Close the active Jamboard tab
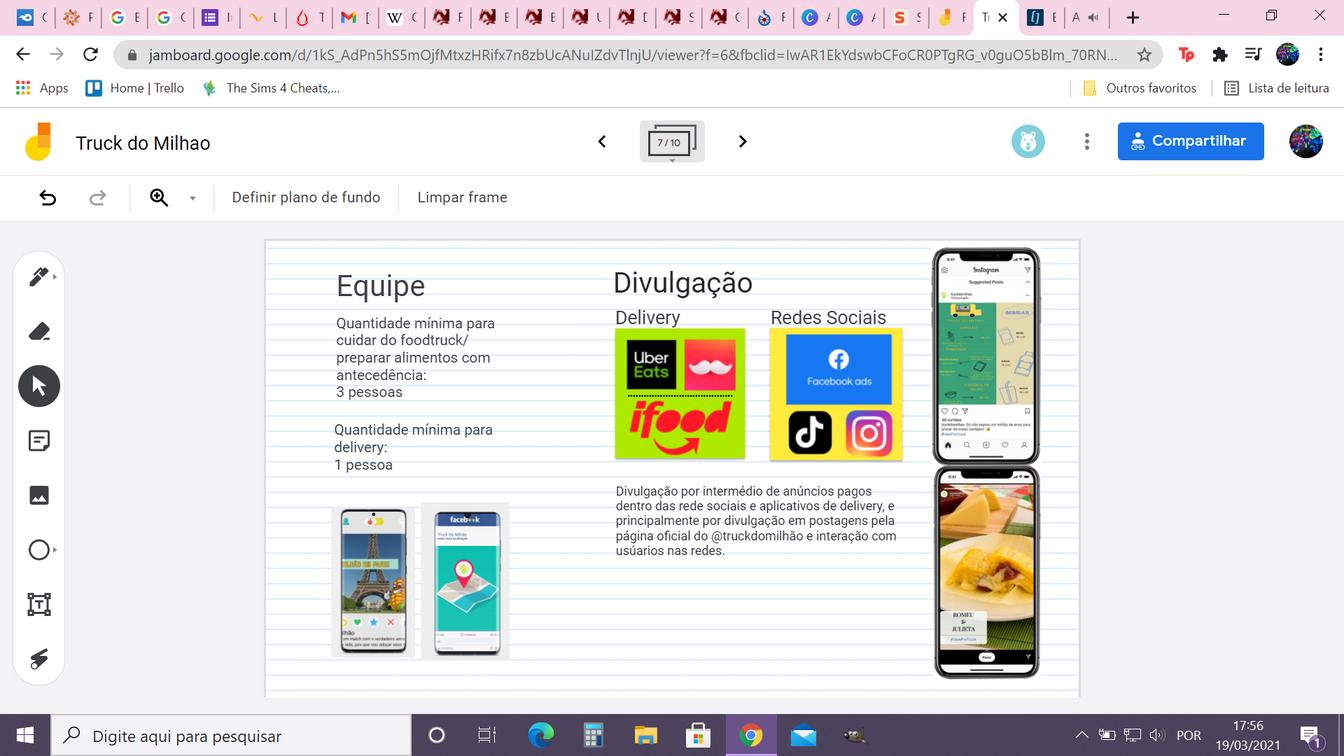The image size is (1344, 756). click(1003, 17)
